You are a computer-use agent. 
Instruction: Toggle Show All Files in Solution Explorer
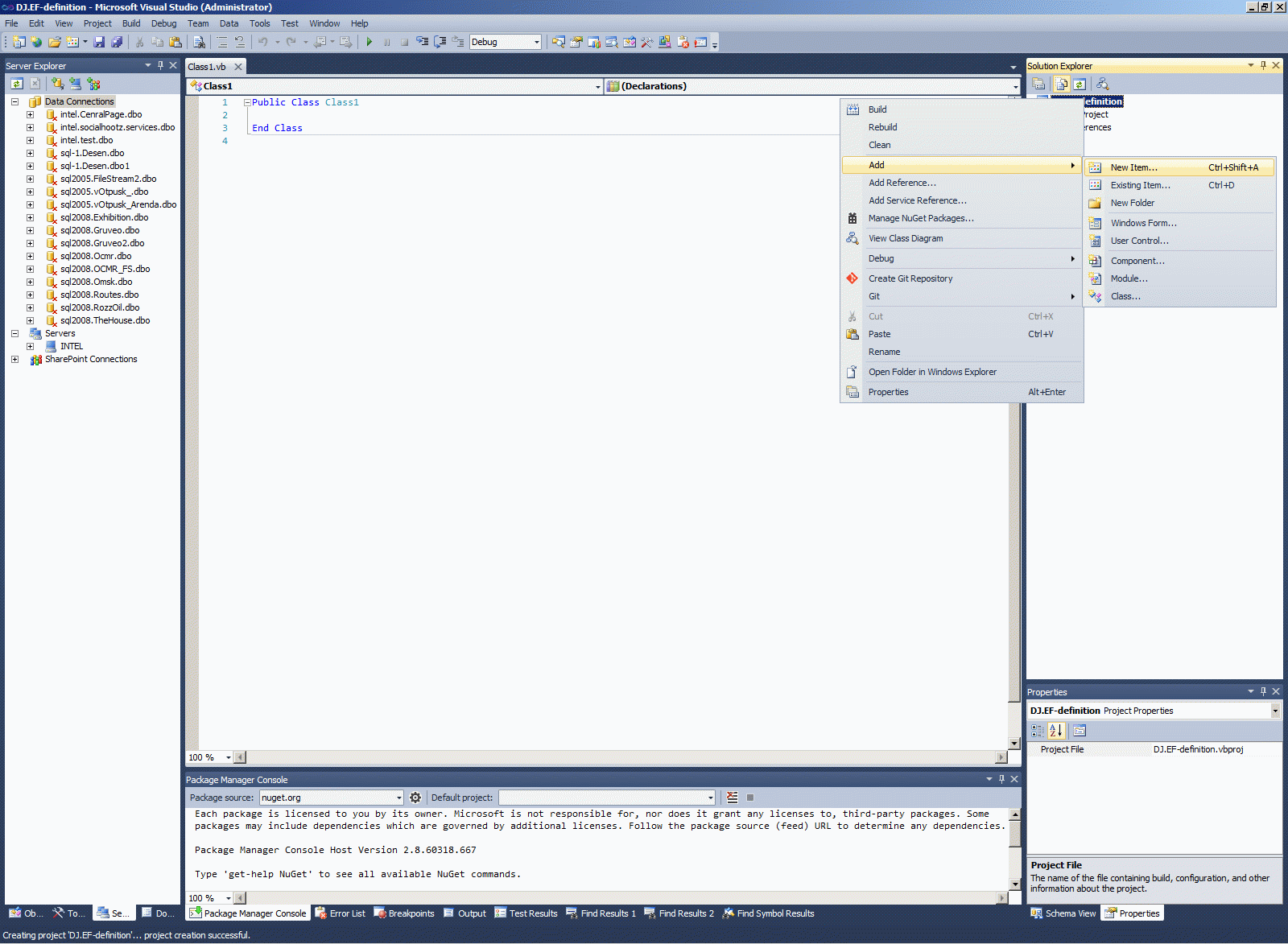[x=1062, y=84]
